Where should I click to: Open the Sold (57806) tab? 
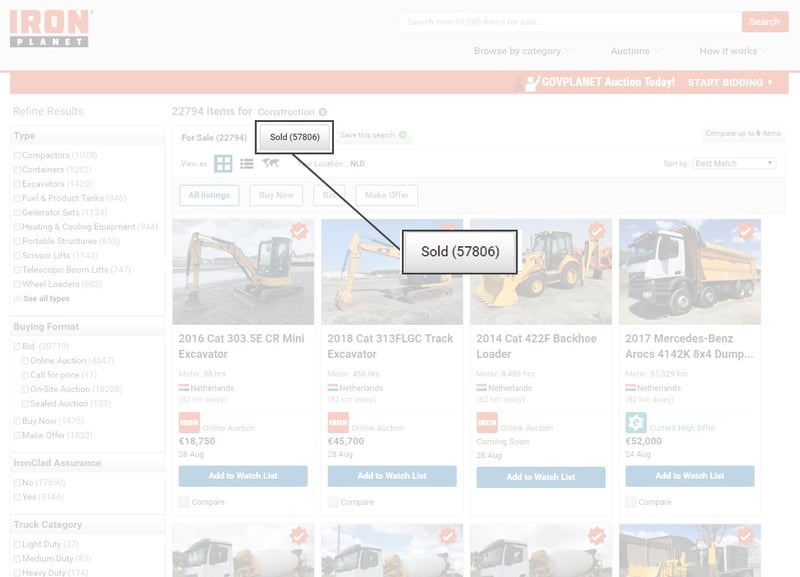(294, 137)
